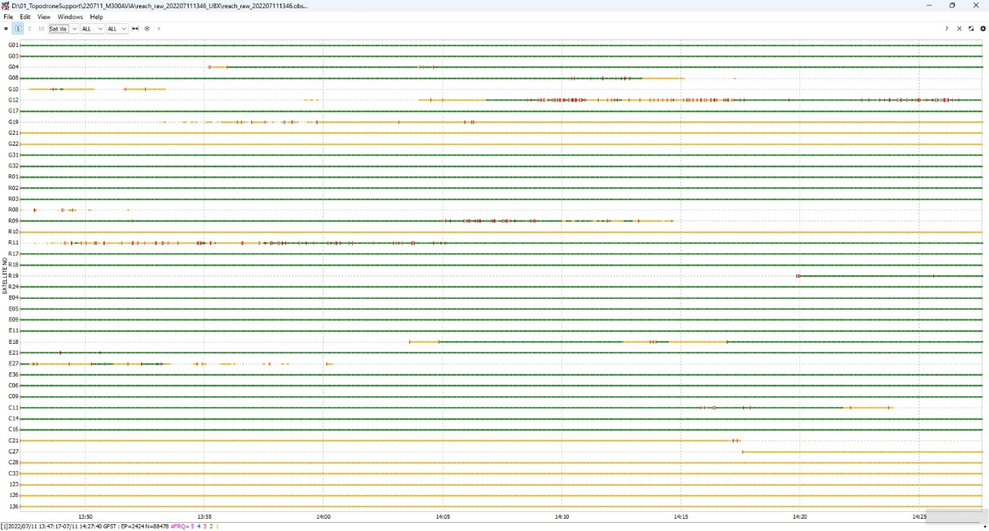Open the Help menu

[96, 17]
